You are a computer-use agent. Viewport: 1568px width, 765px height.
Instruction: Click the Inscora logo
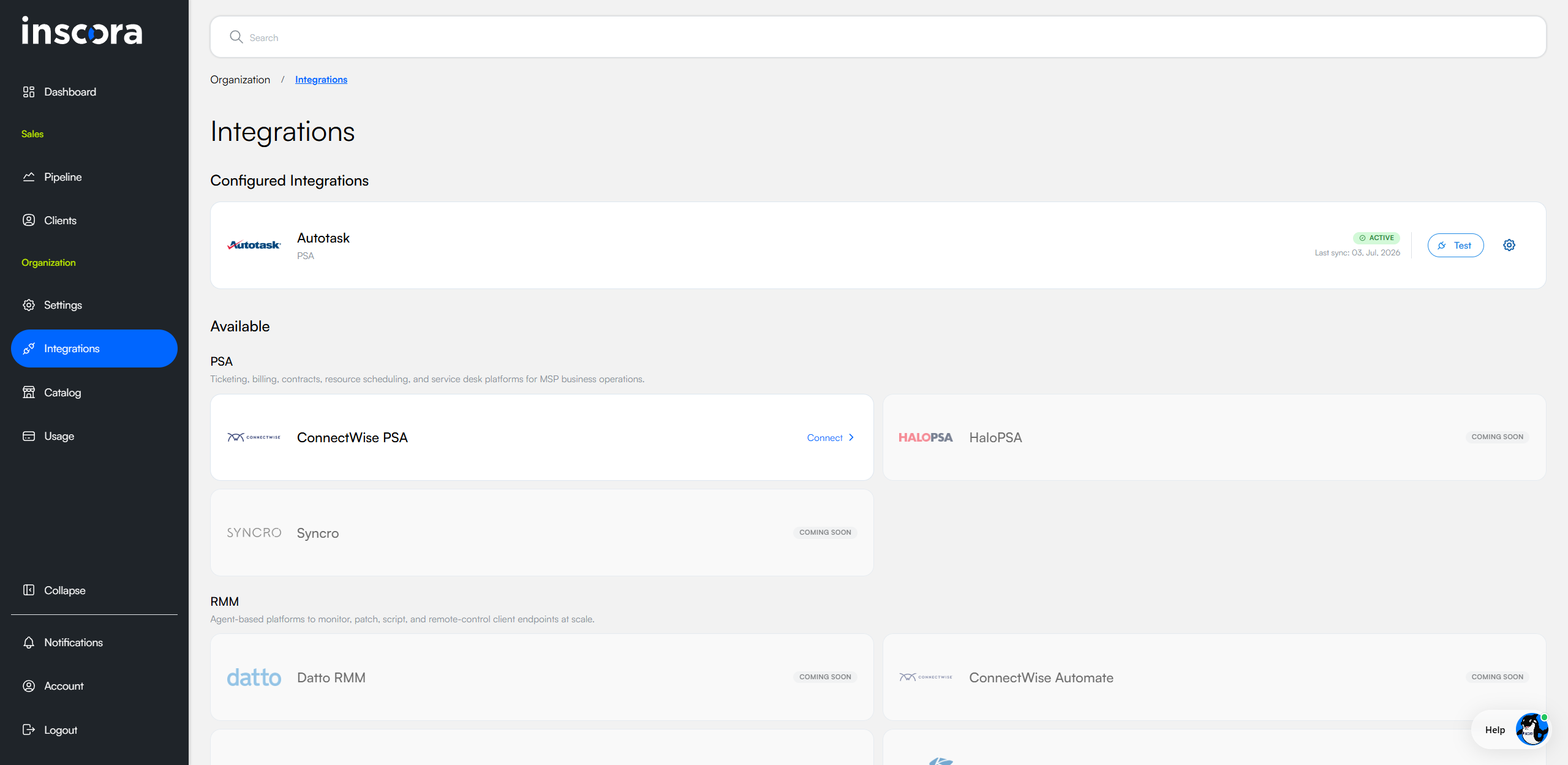click(82, 31)
